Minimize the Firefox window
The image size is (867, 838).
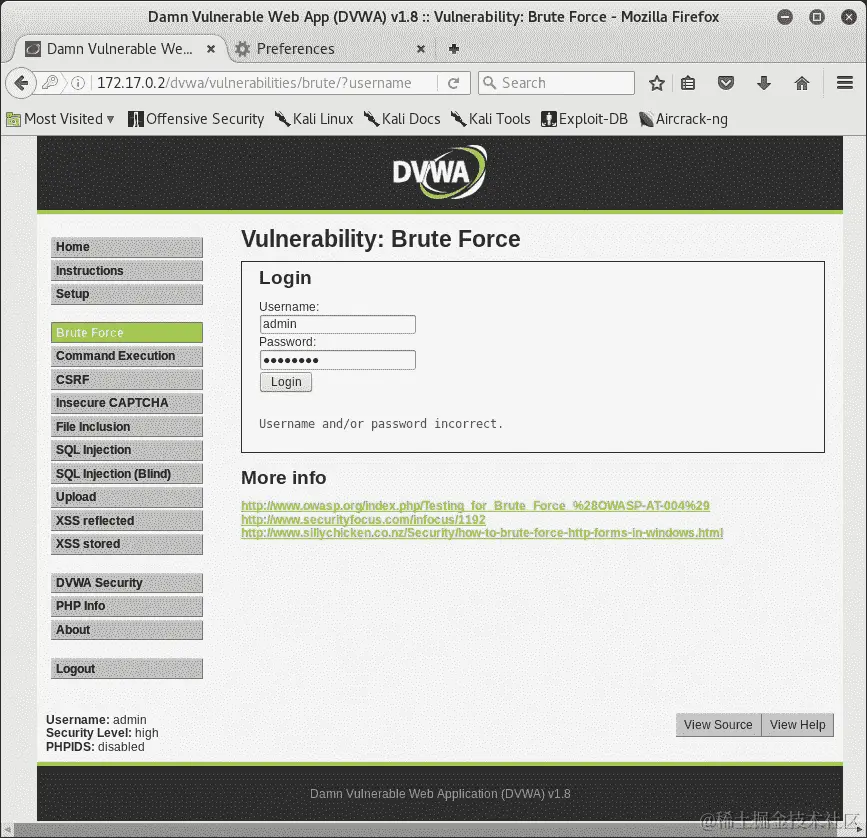785,17
